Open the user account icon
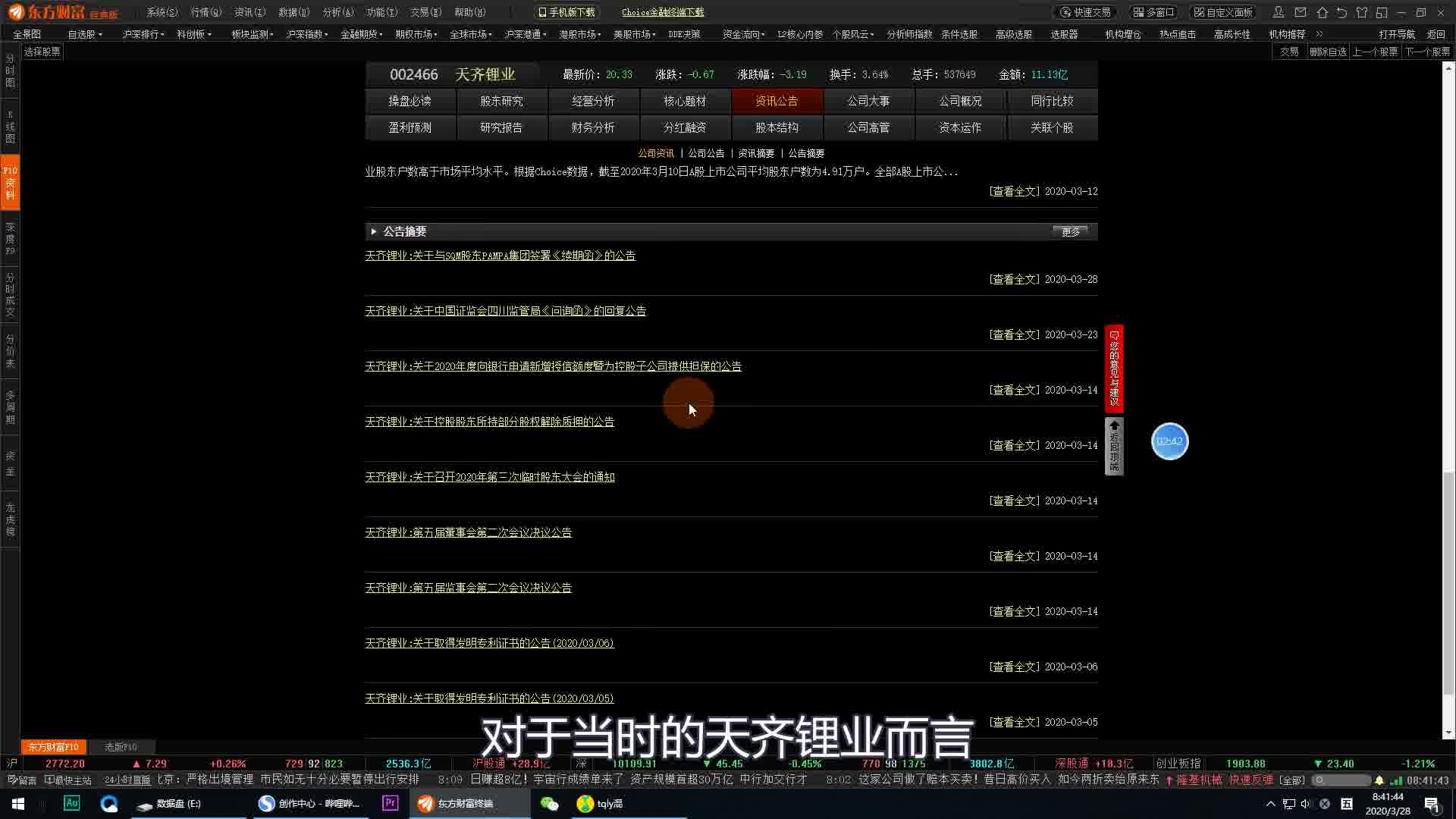The image size is (1456, 819). pos(1279,12)
